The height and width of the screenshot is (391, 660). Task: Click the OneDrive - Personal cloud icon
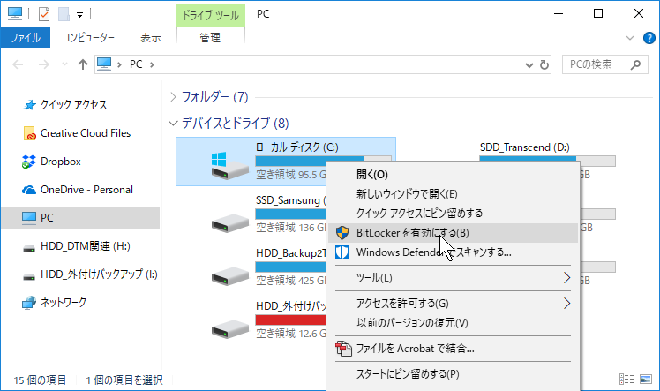point(29,190)
